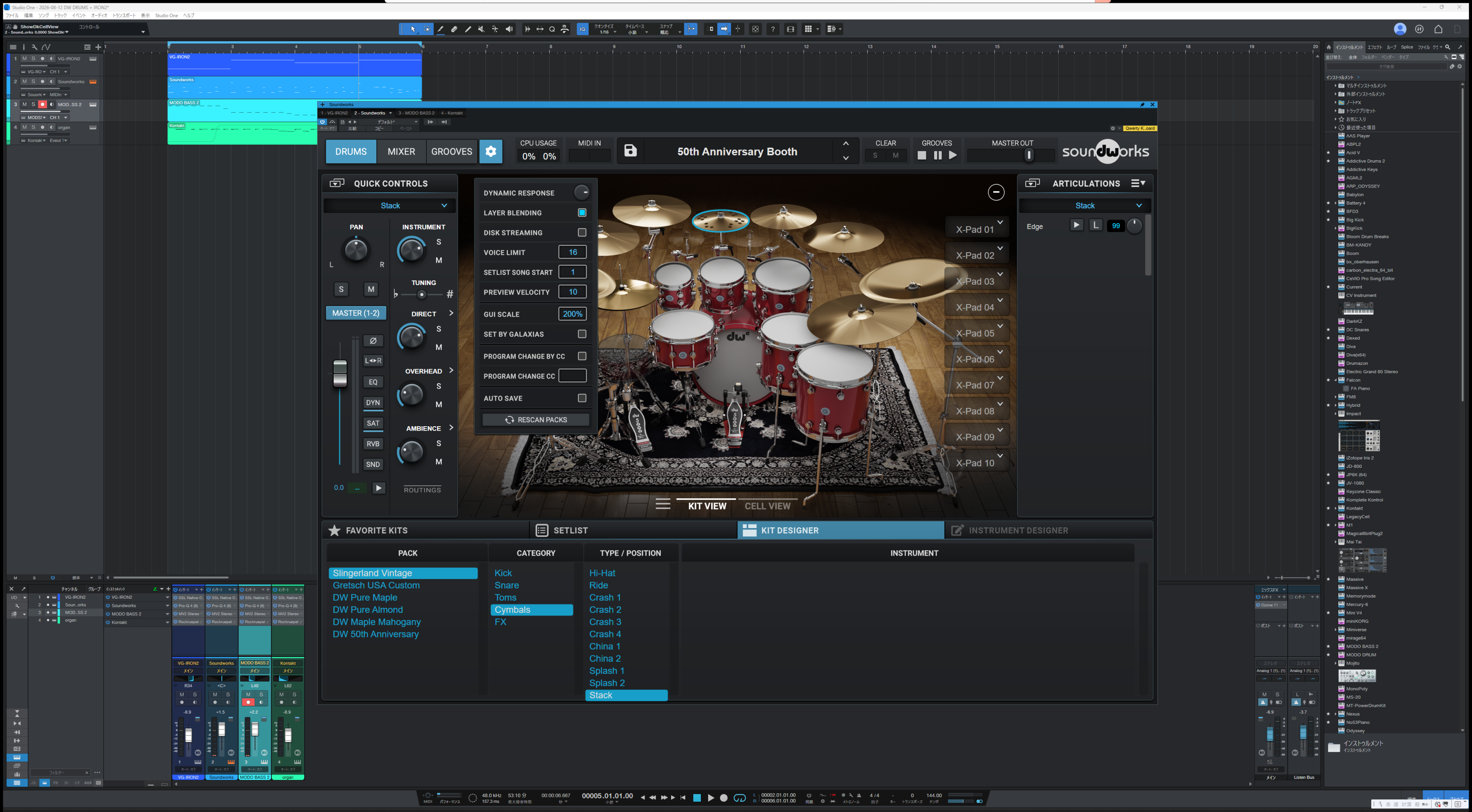Viewport: 1472px width, 812px height.
Task: Pause the Soundworks groove playback
Action: coord(938,155)
